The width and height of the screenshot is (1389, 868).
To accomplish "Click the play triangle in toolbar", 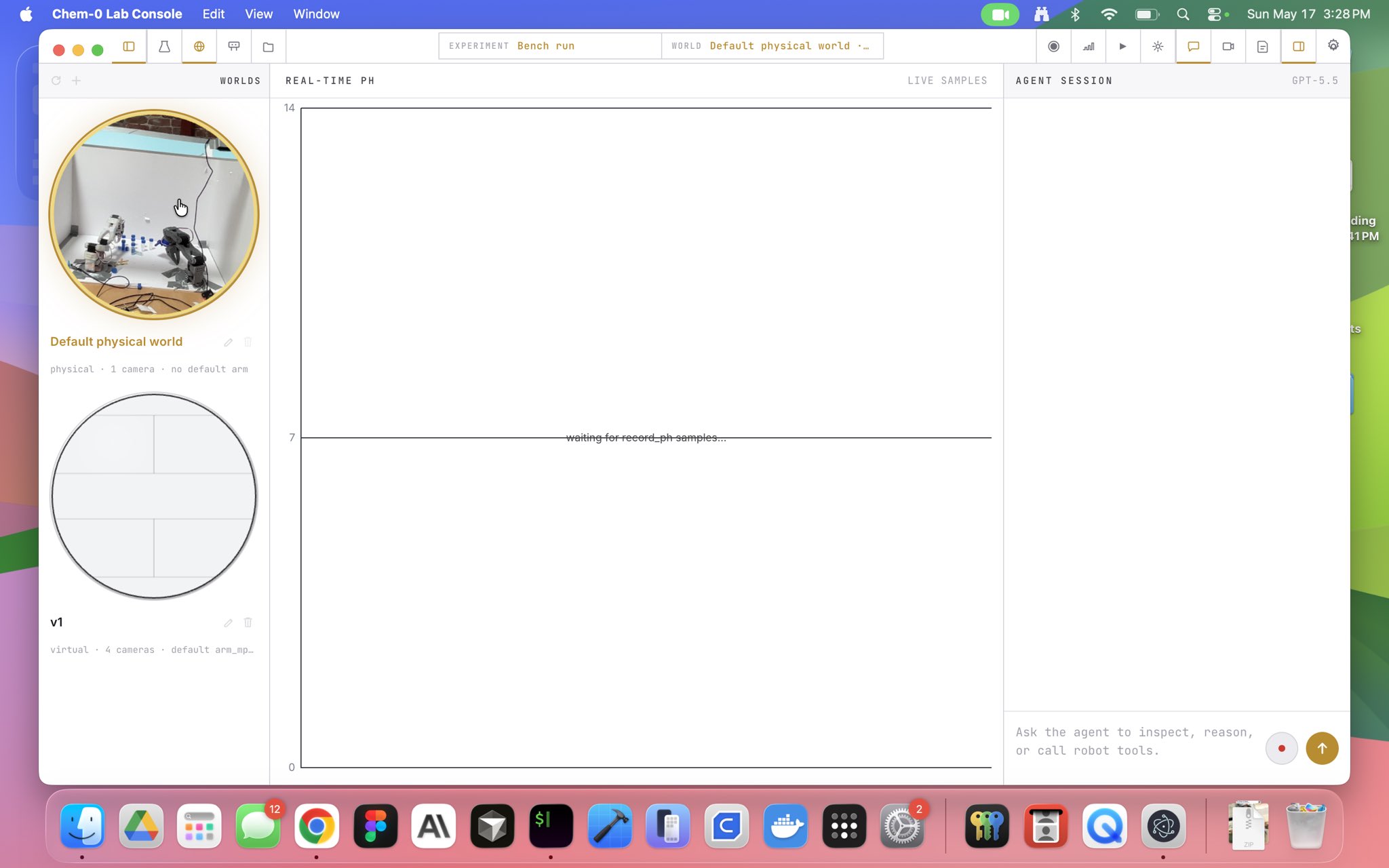I will coord(1123,46).
